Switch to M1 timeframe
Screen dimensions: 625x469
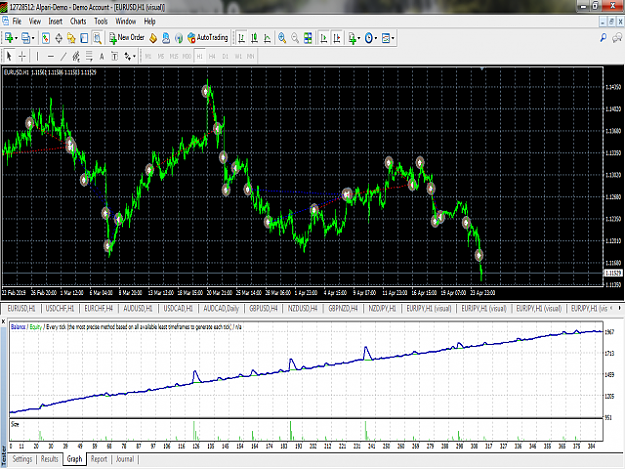148,57
